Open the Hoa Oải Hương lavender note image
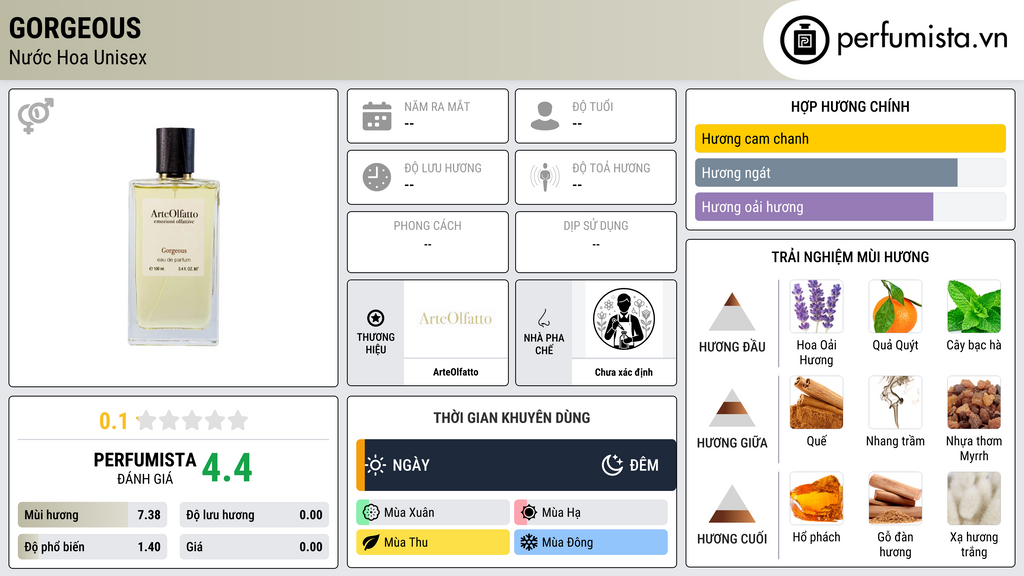Viewport: 1024px width, 576px height. 816,307
